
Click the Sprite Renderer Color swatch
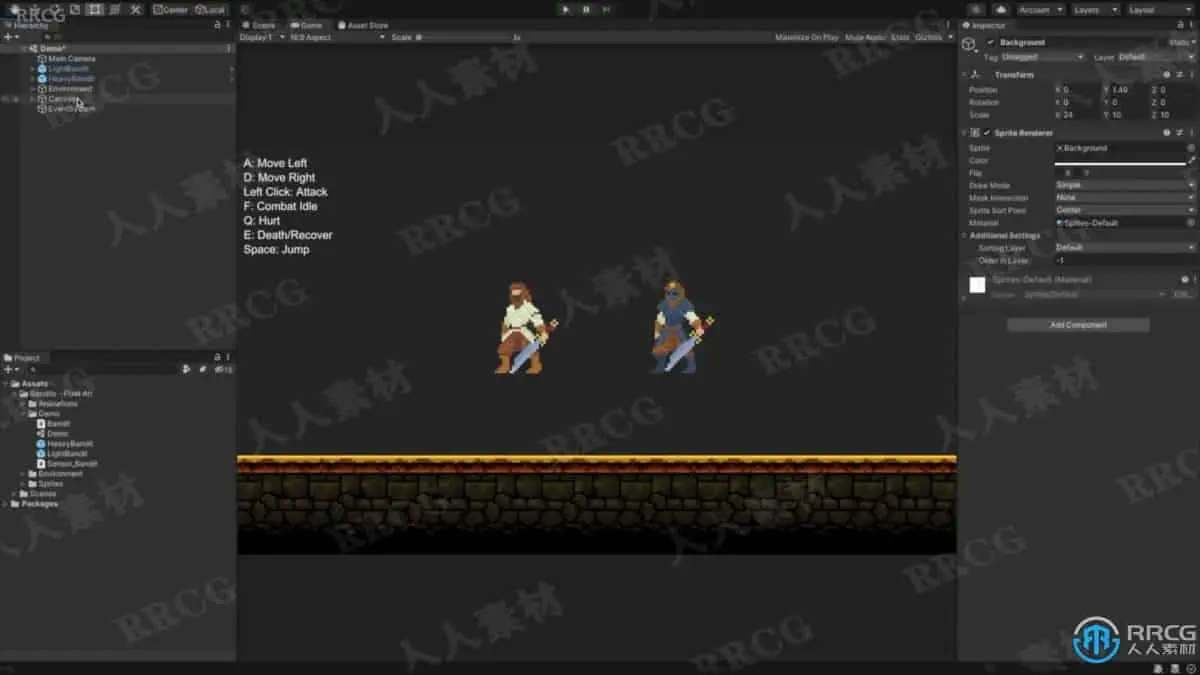(1120, 160)
